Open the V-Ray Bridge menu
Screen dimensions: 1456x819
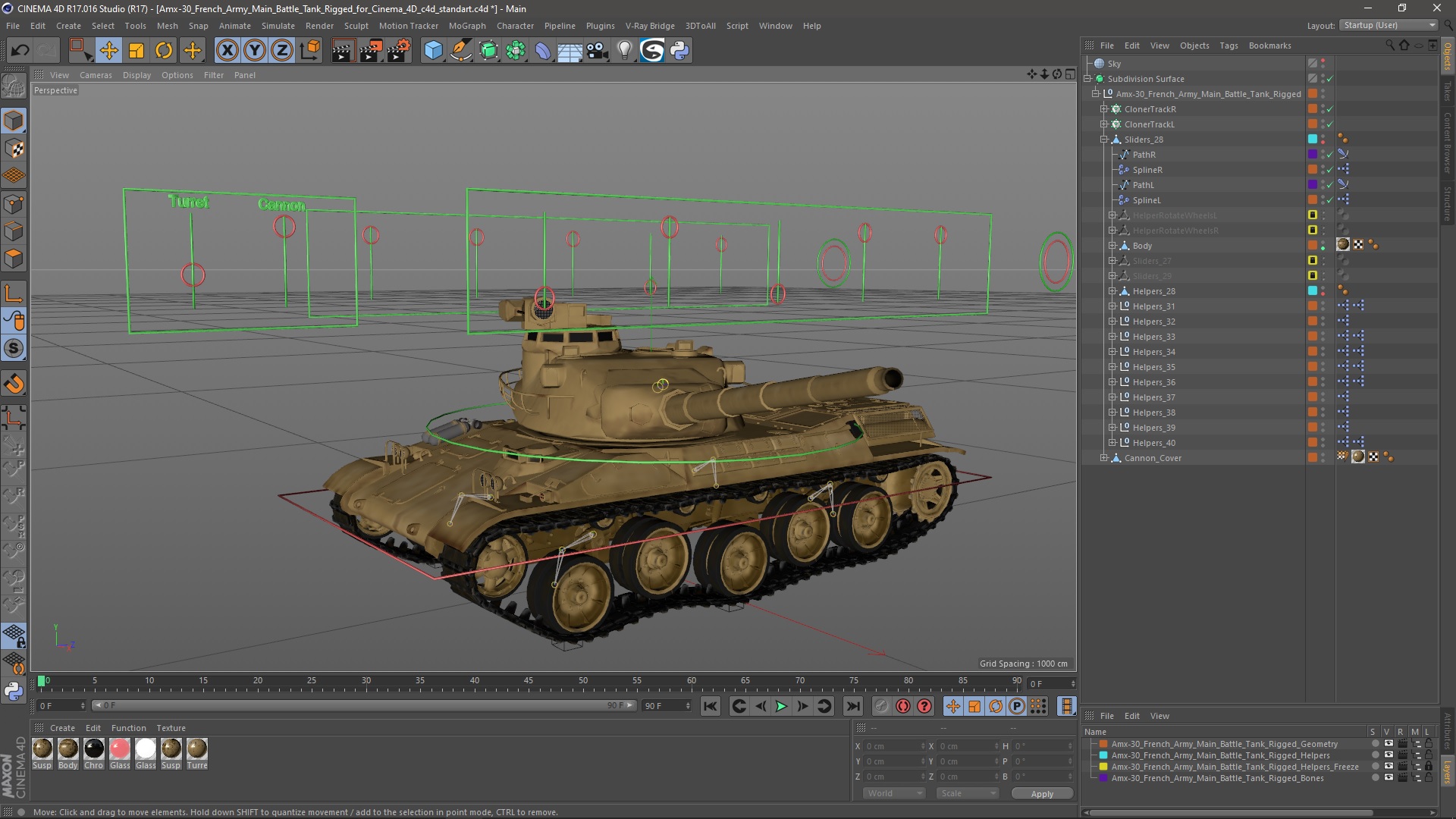coord(650,26)
